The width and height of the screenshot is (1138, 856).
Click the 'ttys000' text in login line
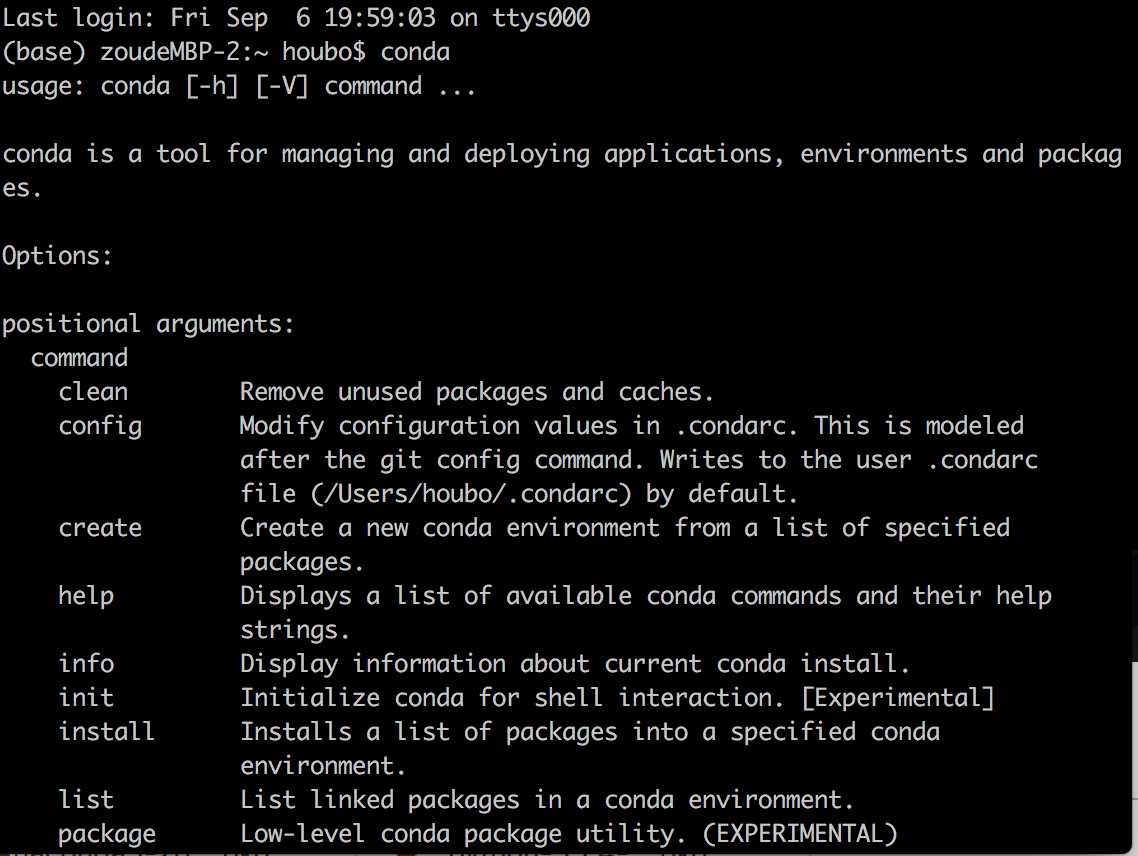coord(541,18)
